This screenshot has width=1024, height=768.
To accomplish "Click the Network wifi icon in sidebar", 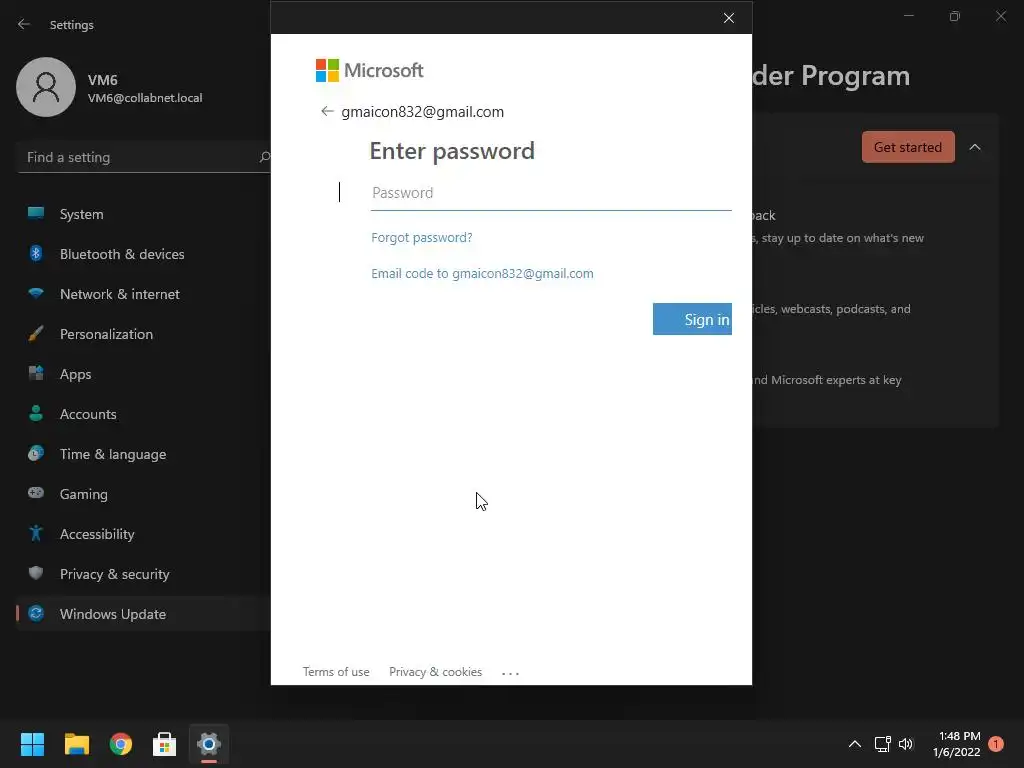I will point(36,293).
